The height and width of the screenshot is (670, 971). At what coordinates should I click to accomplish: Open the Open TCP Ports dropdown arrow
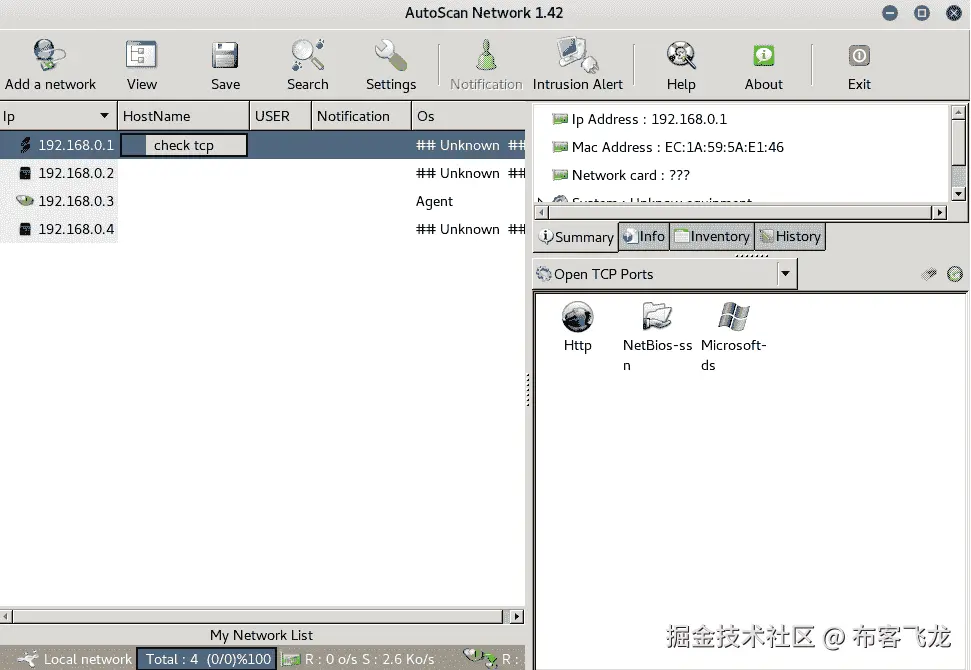785,274
